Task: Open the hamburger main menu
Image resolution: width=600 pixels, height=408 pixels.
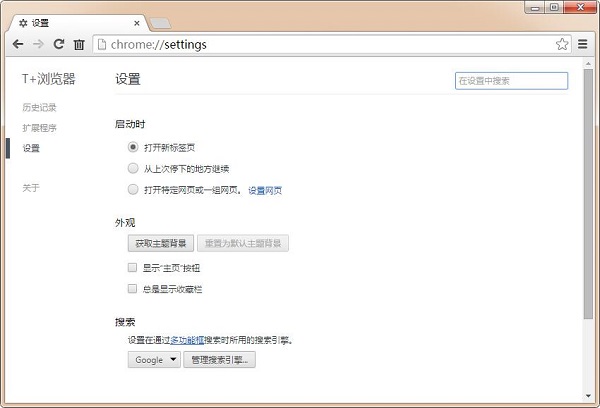Action: pos(582,44)
